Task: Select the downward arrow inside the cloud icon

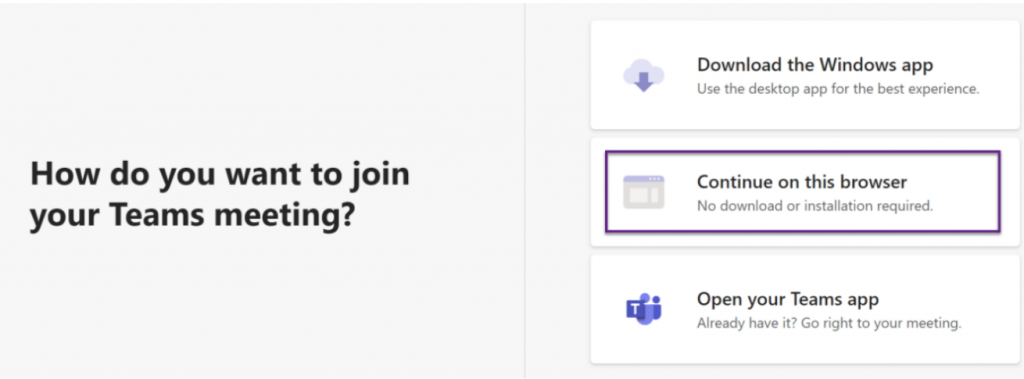Action: (644, 82)
